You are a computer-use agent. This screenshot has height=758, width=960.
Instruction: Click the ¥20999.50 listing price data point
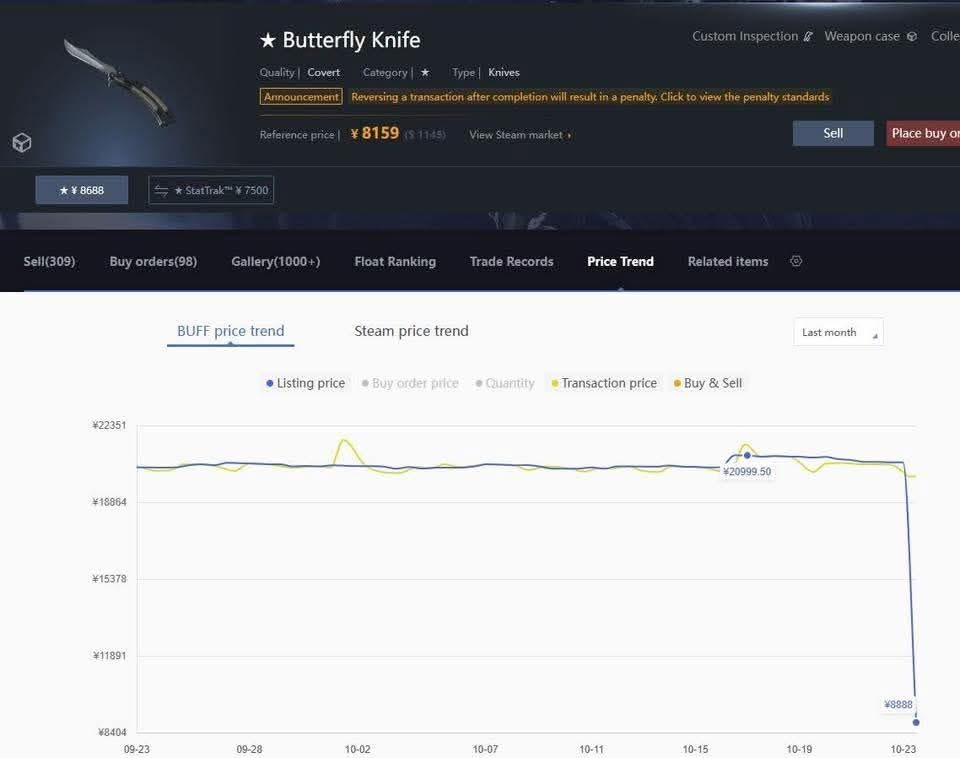click(x=747, y=456)
